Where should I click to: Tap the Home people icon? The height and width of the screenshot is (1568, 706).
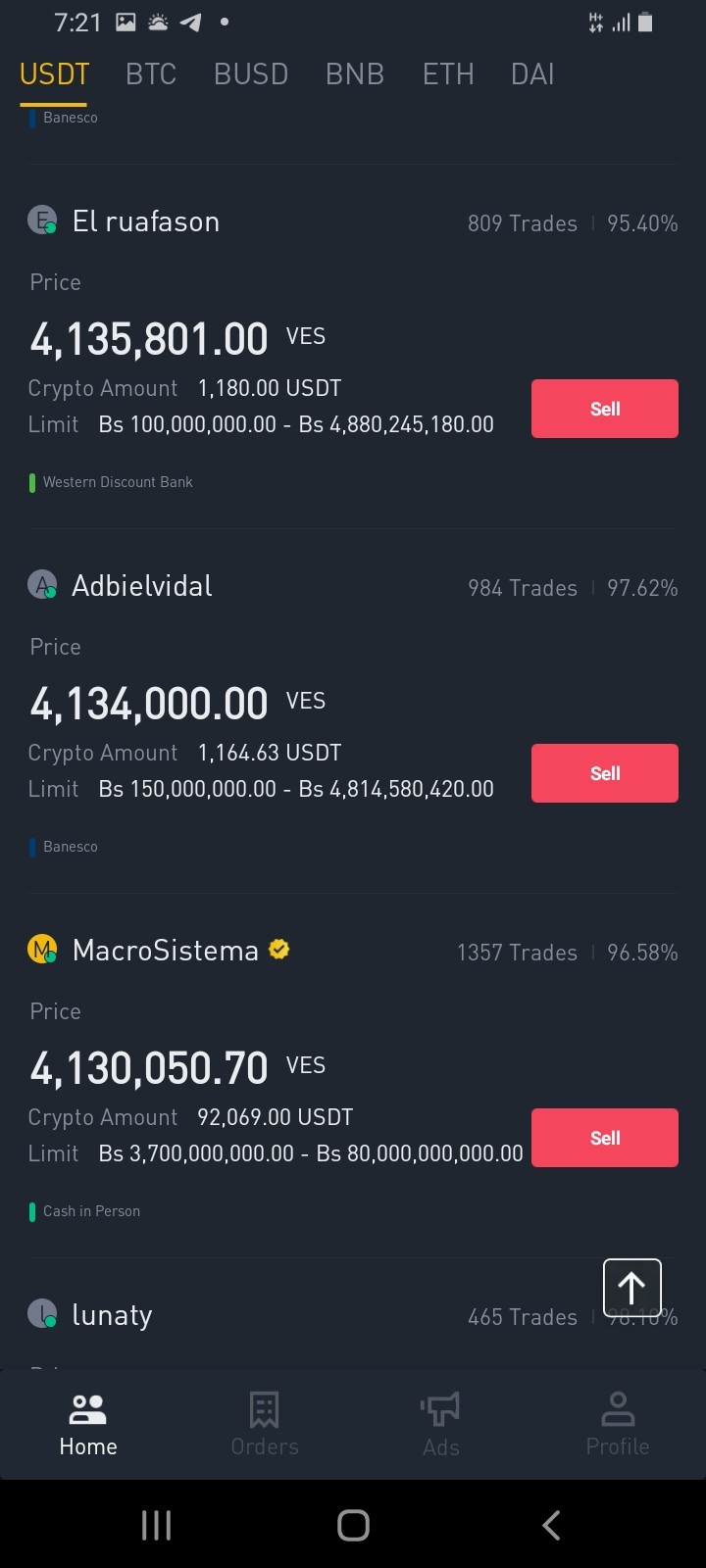[x=88, y=1409]
